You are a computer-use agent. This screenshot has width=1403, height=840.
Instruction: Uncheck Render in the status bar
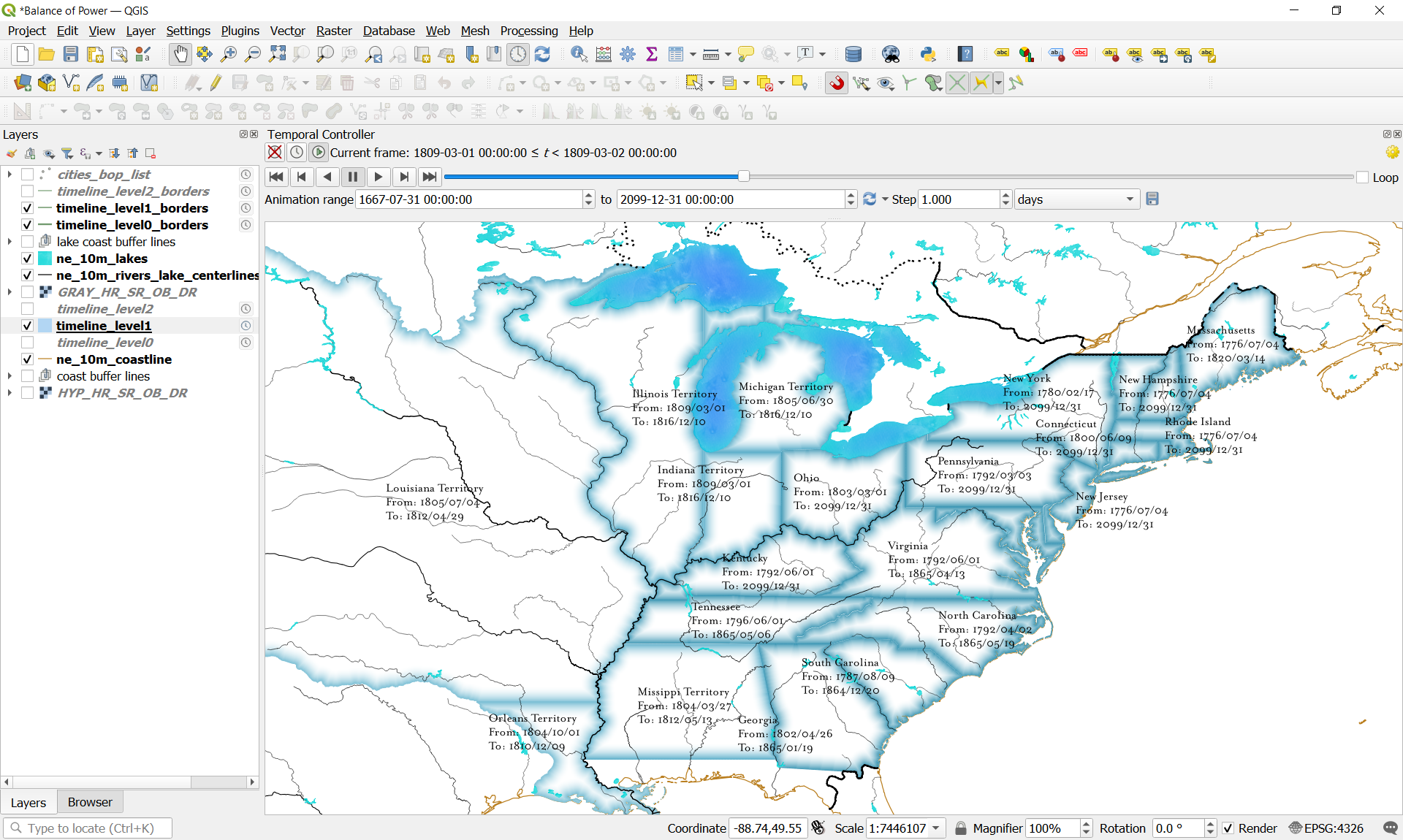coord(1228,828)
